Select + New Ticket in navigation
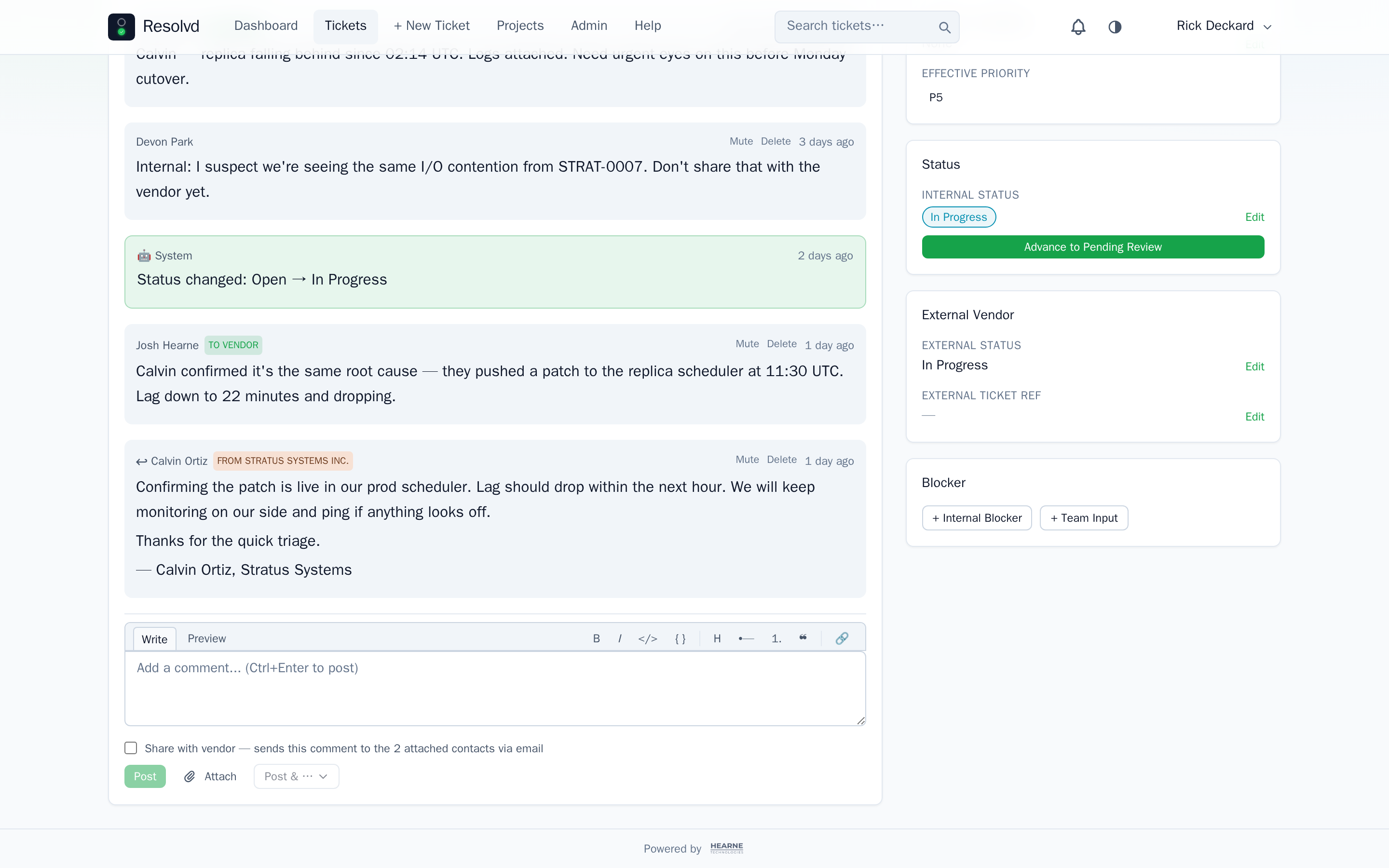 coord(432,26)
